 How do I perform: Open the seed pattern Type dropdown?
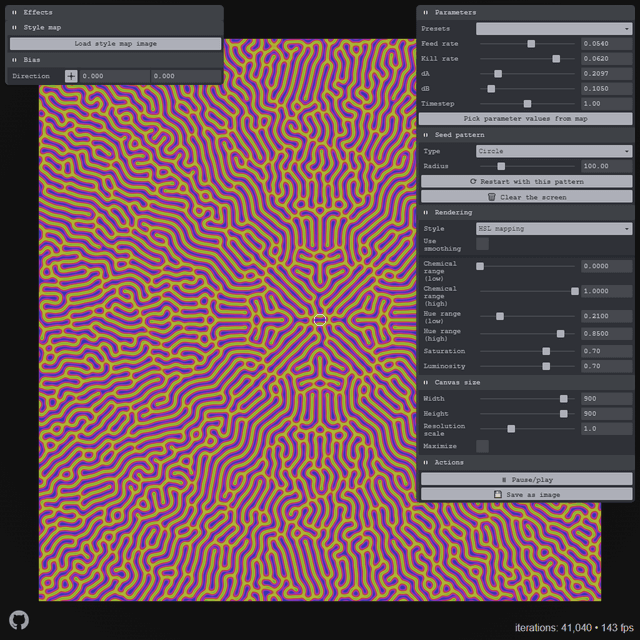pyautogui.click(x=554, y=151)
